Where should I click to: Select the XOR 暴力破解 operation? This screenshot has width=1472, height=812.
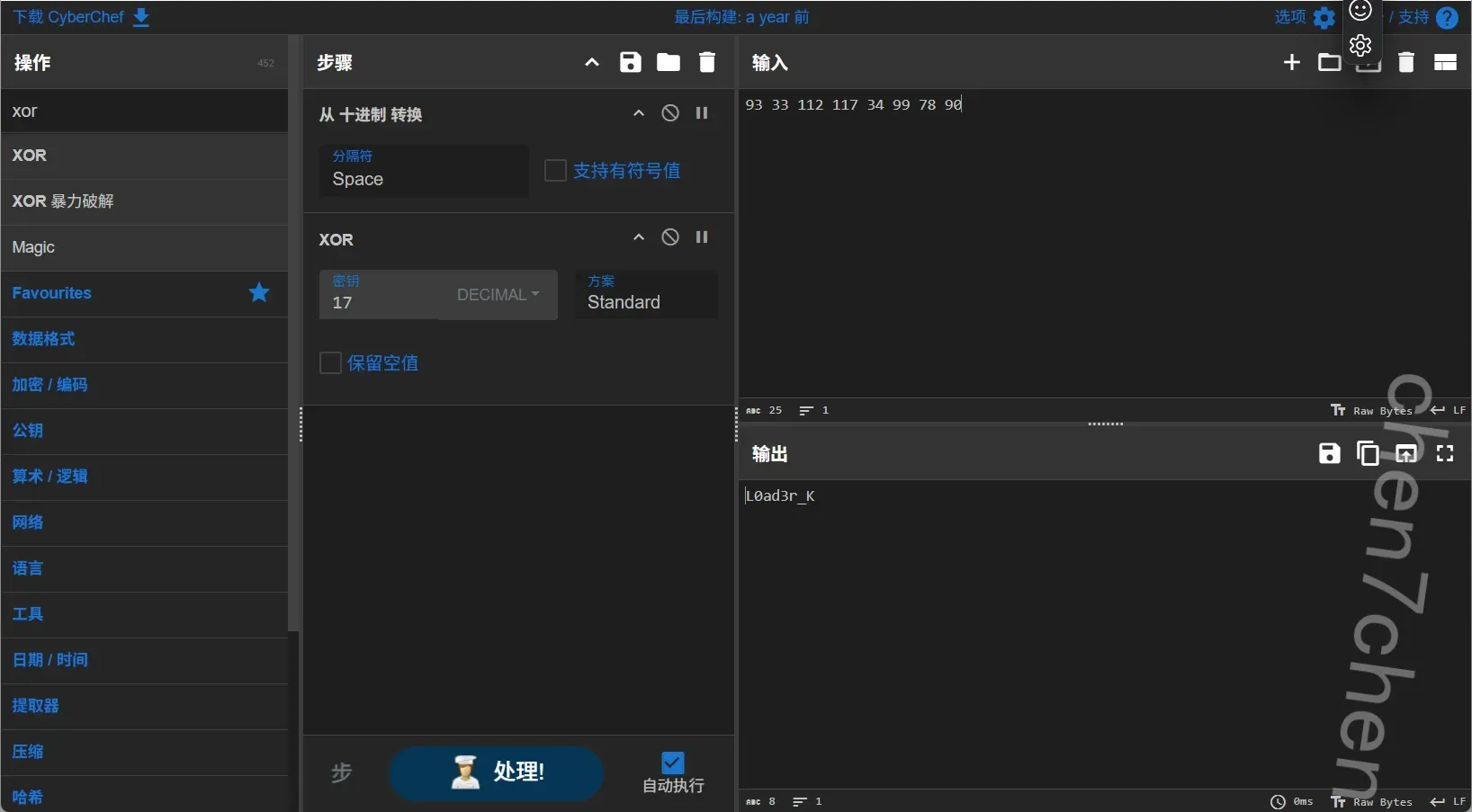(144, 201)
